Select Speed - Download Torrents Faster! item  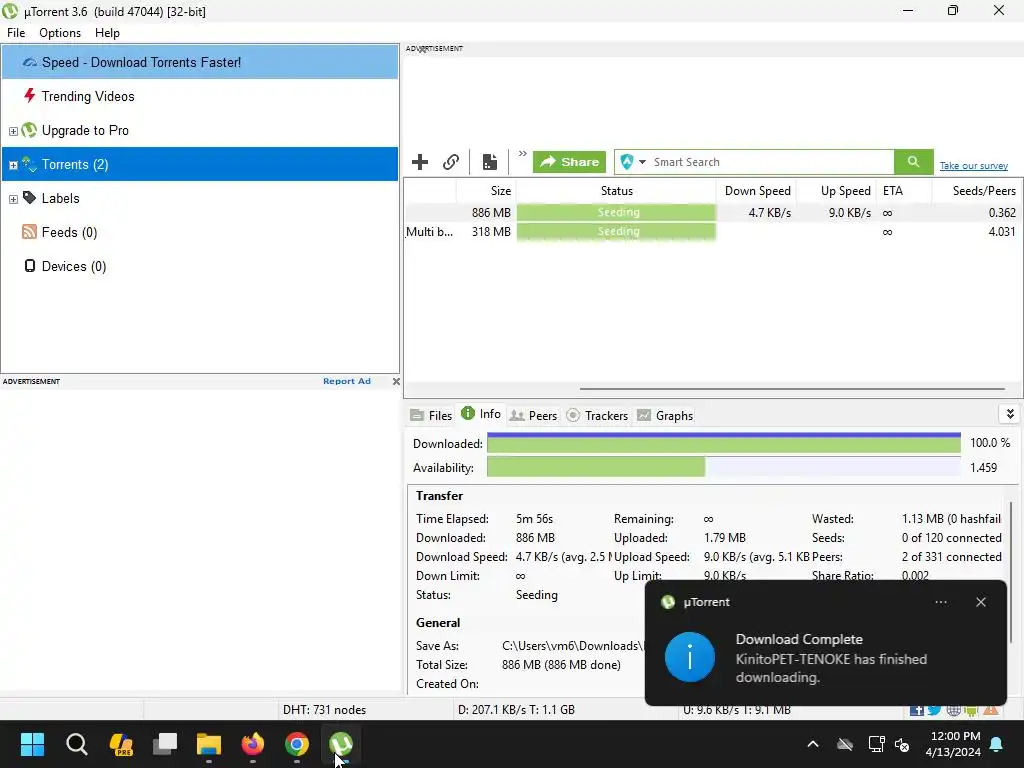(200, 62)
